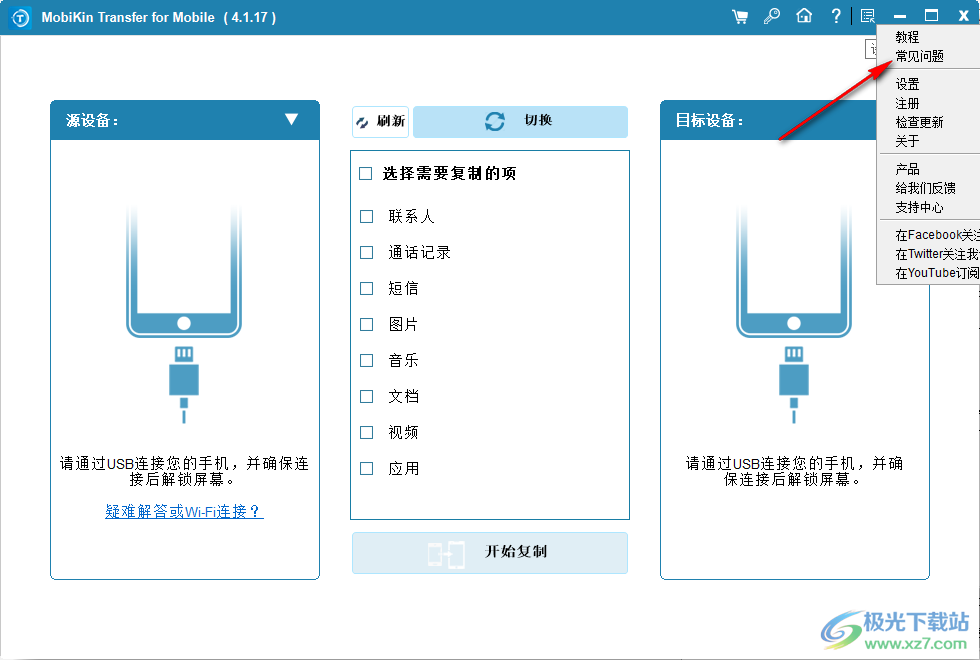Click the 刷新 refresh icon button

pos(380,121)
